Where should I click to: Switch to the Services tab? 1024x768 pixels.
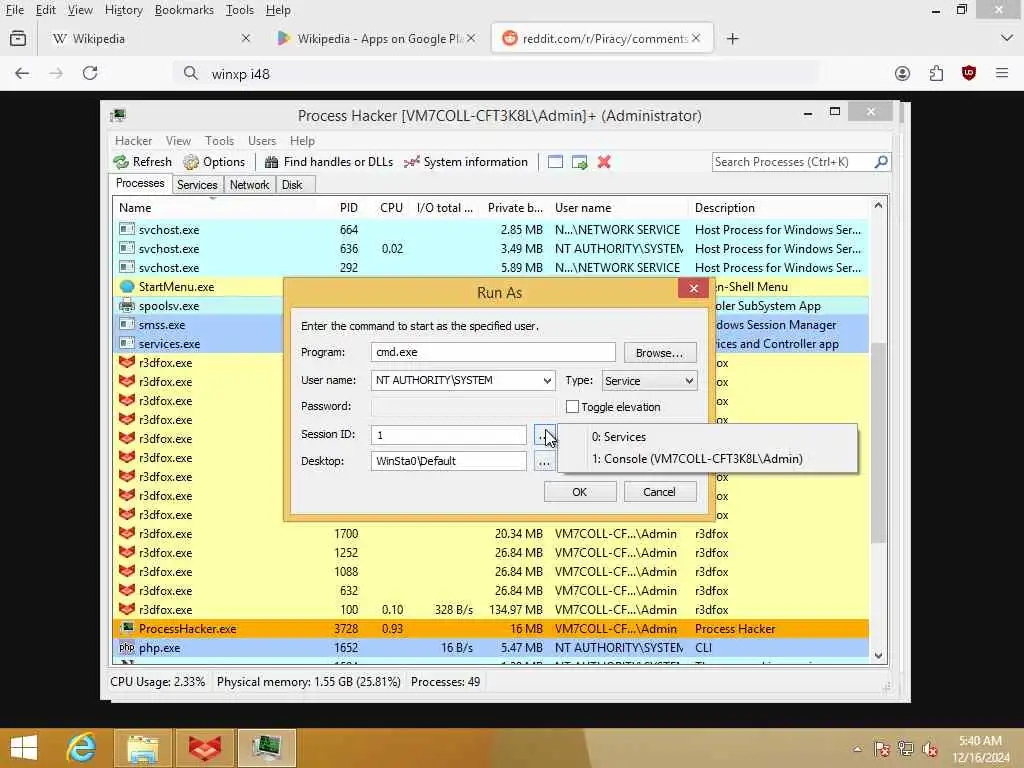[x=197, y=185]
